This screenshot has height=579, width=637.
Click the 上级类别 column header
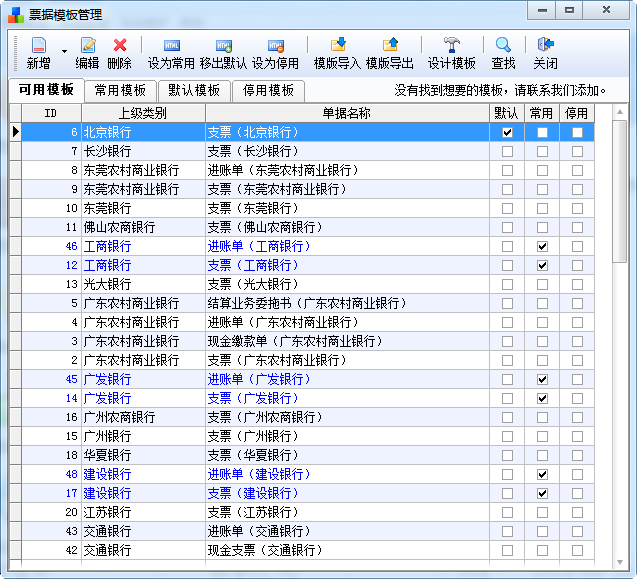(x=143, y=113)
